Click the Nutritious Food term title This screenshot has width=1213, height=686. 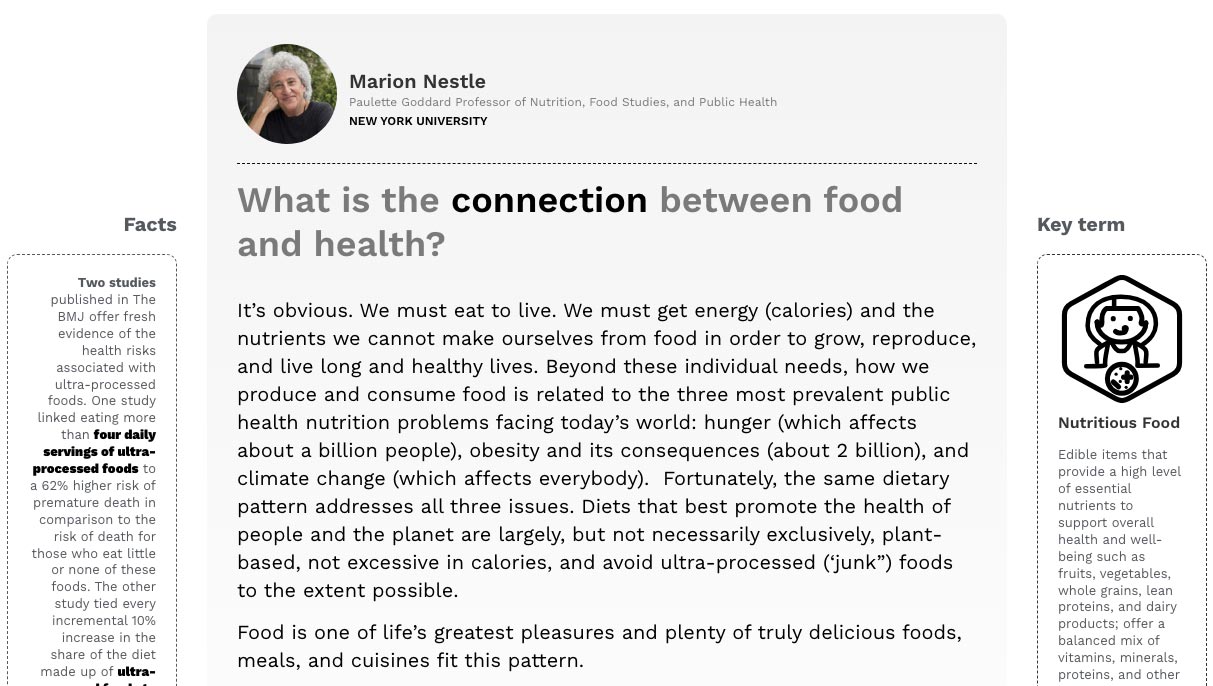pyautogui.click(x=1118, y=423)
